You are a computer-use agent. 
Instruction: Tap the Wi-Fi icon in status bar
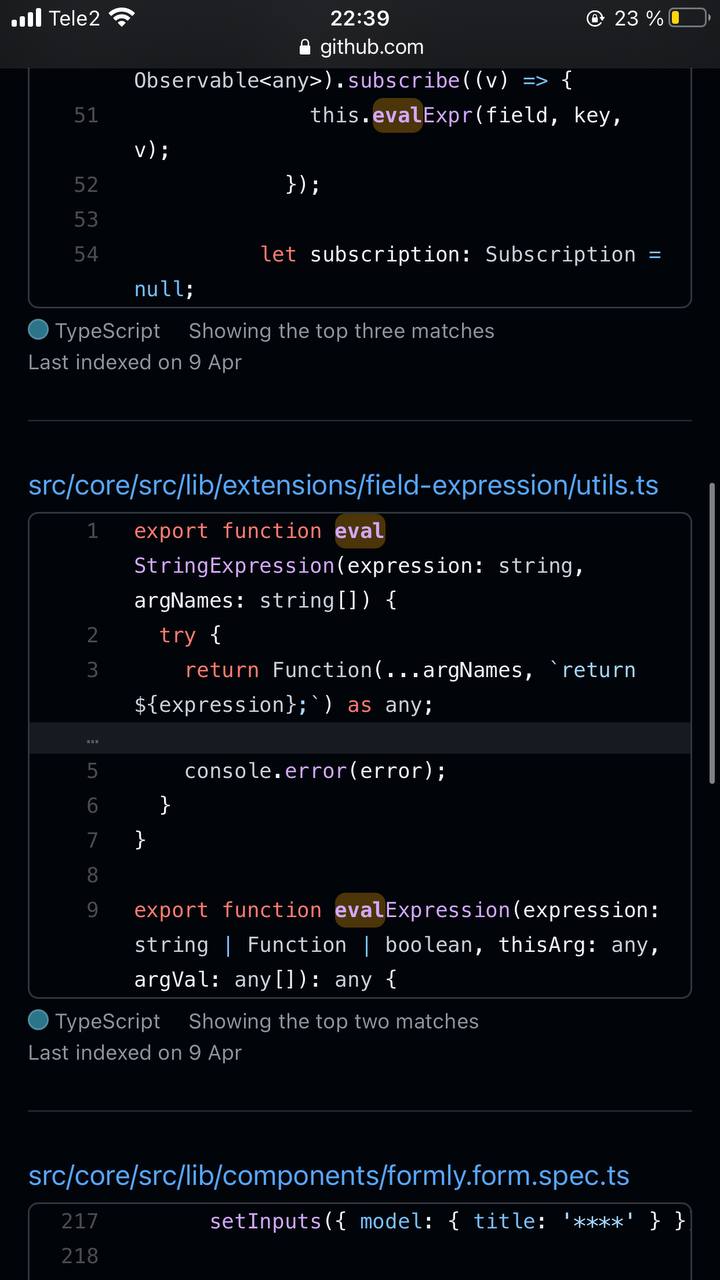[122, 17]
